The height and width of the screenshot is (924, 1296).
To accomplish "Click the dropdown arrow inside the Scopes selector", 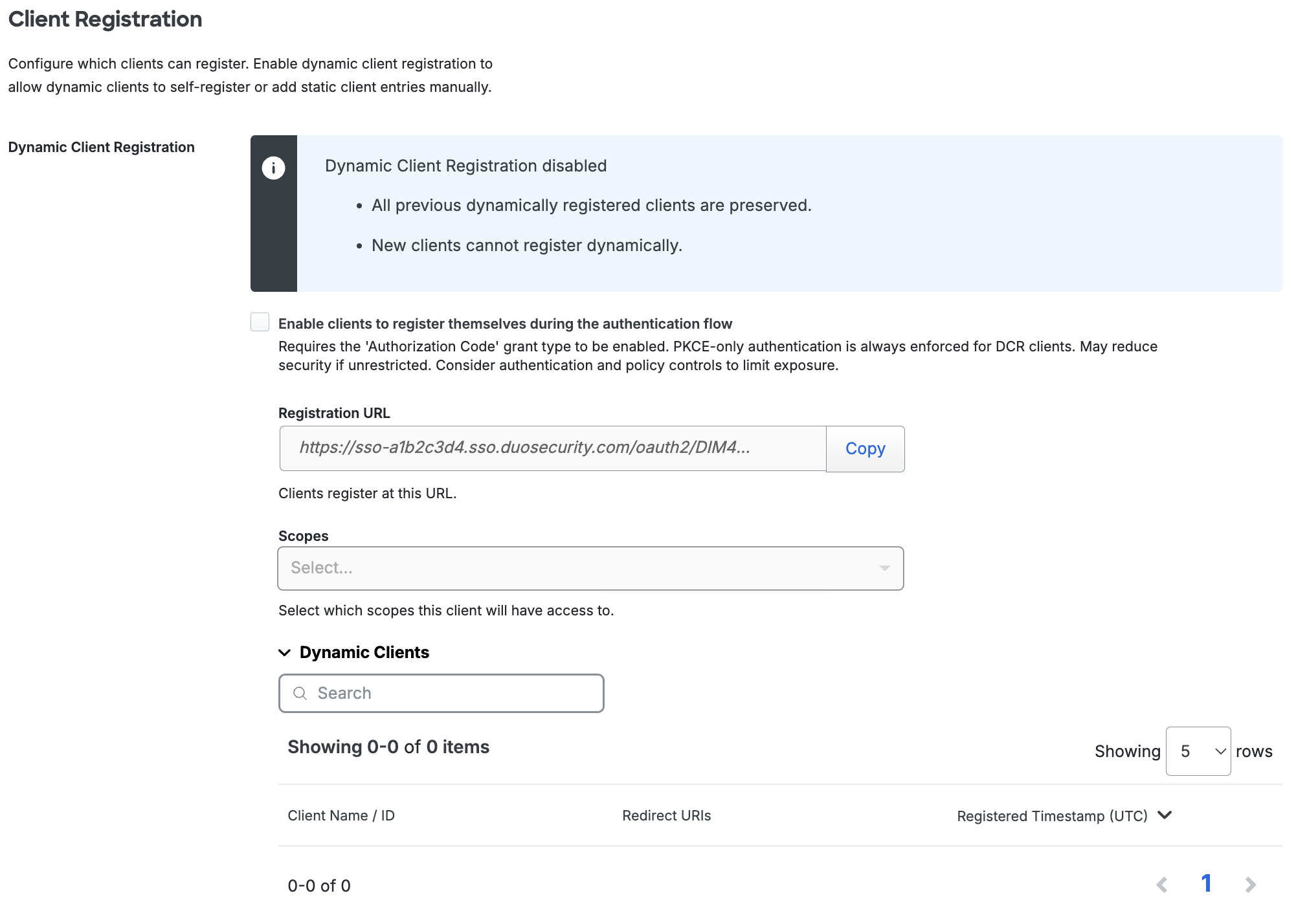I will click(884, 568).
